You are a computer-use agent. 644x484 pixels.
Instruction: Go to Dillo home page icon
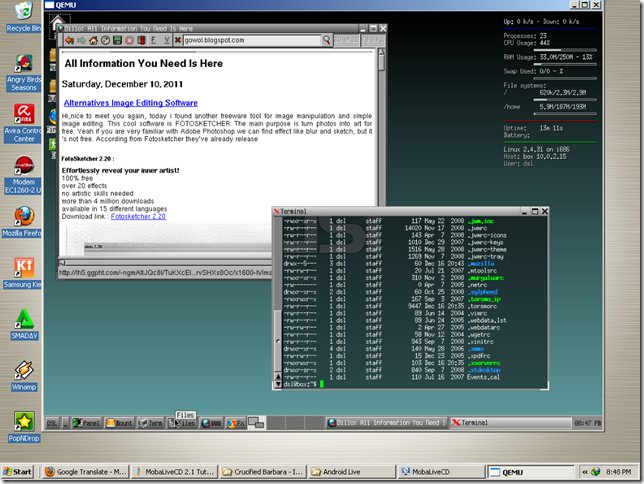93,40
